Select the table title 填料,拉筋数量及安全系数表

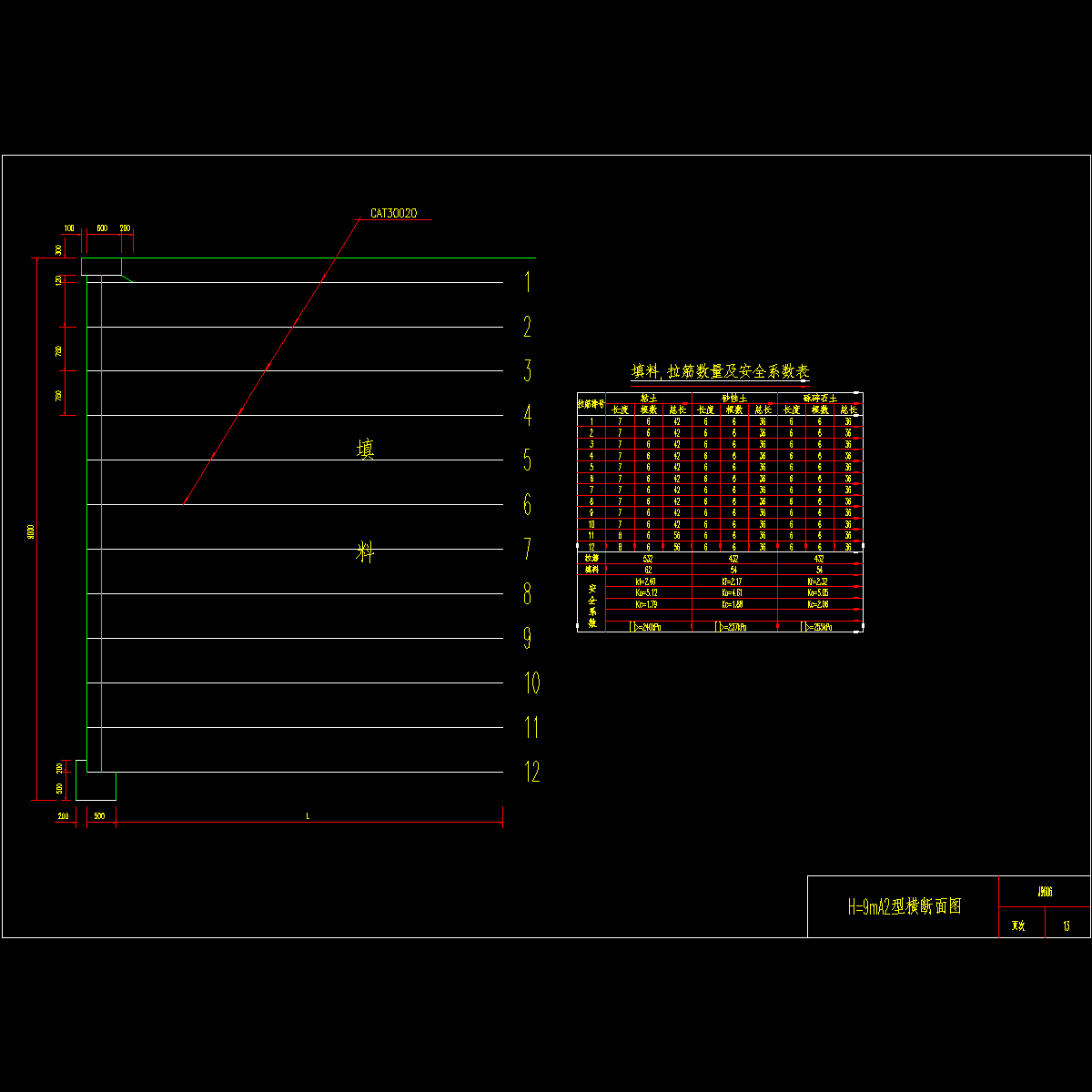point(721,371)
